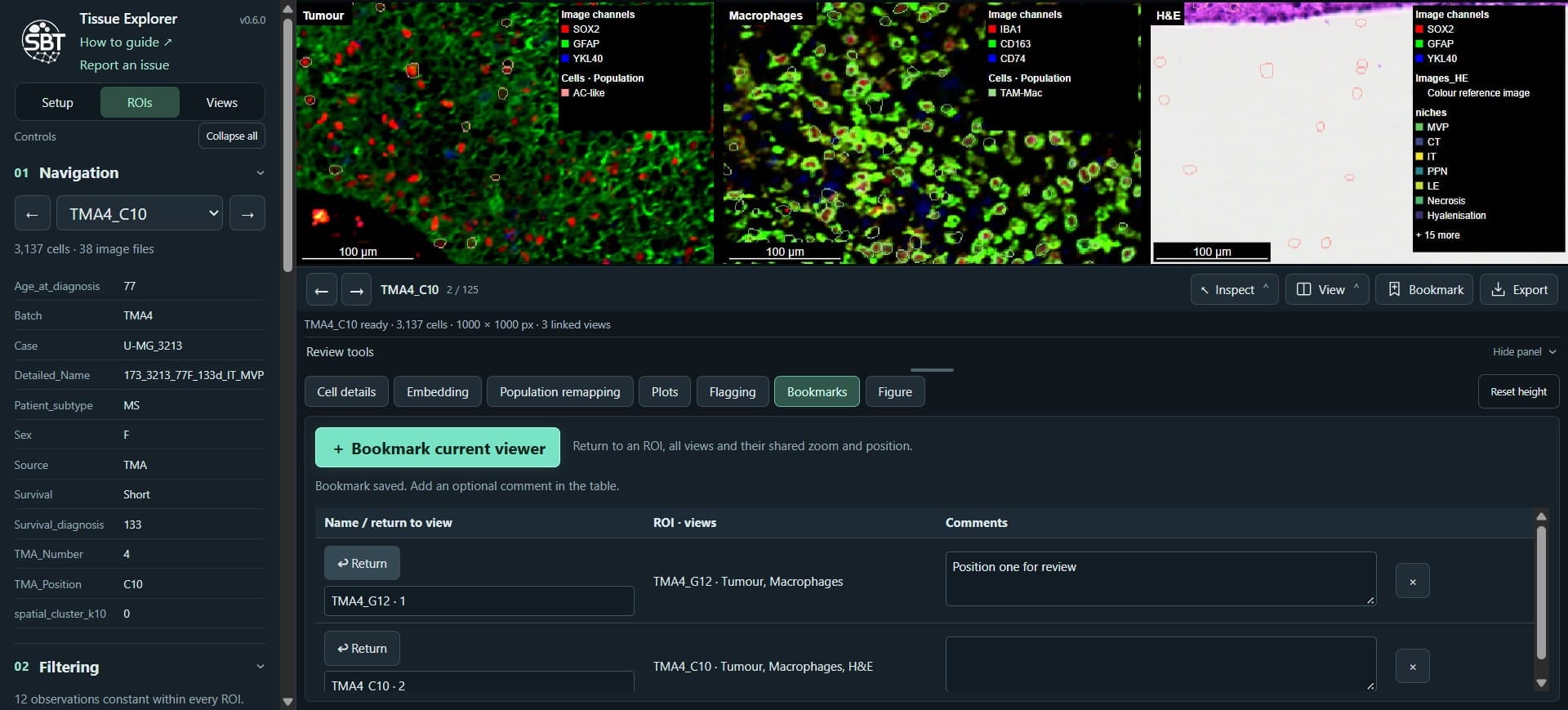1568x710 pixels.
Task: Open the Inspect tool dropdown
Action: (x=1235, y=289)
